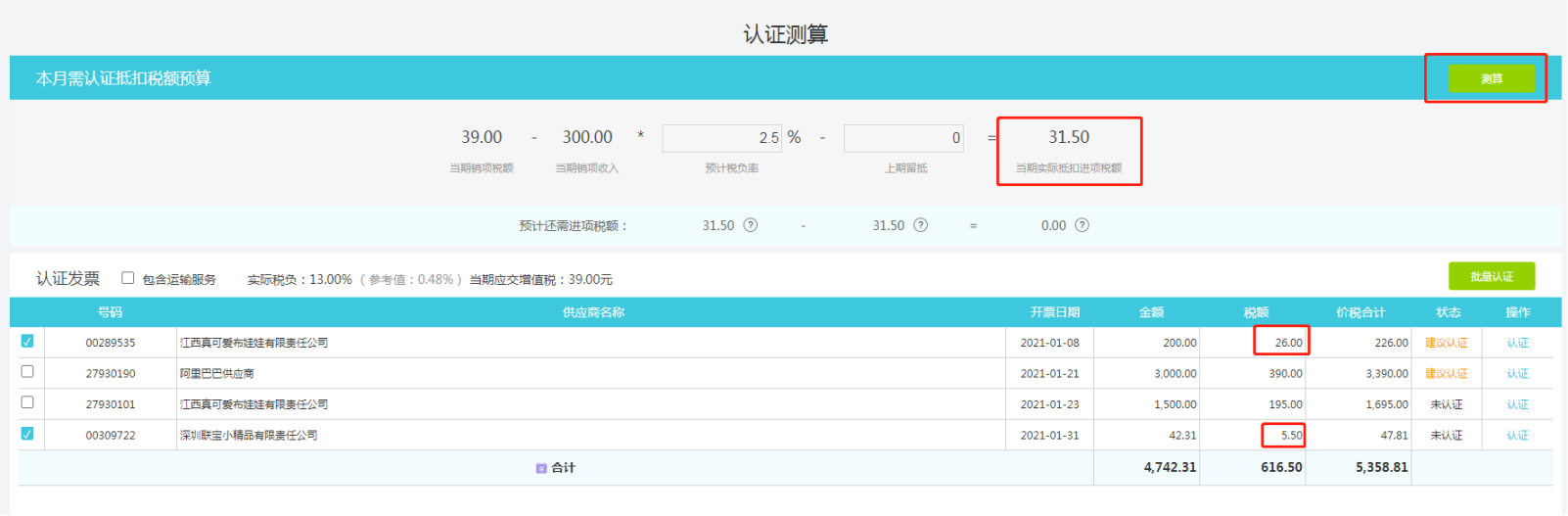
Task: Click tax amount 390.00 cell
Action: [1253, 374]
